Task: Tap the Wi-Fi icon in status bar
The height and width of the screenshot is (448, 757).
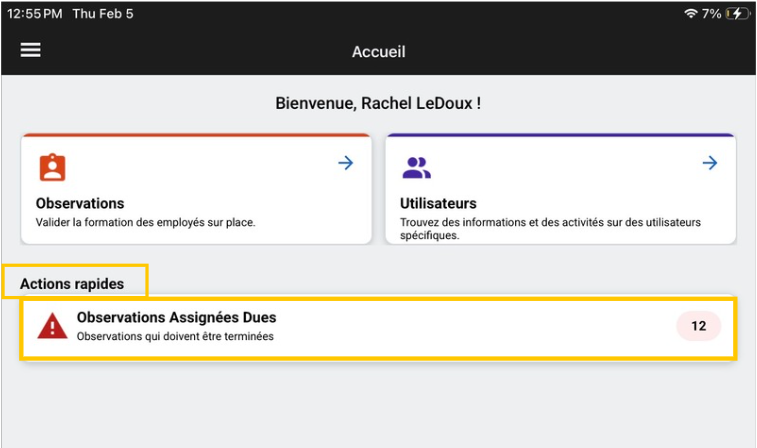Action: click(x=690, y=14)
